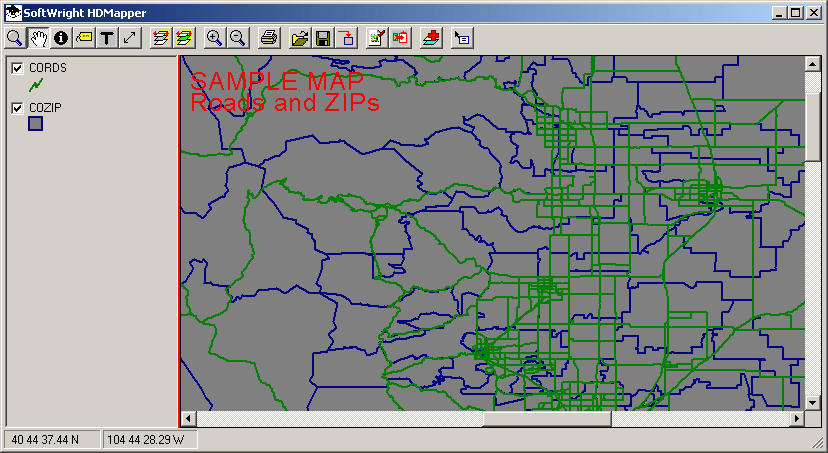Click the zoom in plus magnifier
Image resolution: width=828 pixels, height=453 pixels.
click(x=214, y=38)
